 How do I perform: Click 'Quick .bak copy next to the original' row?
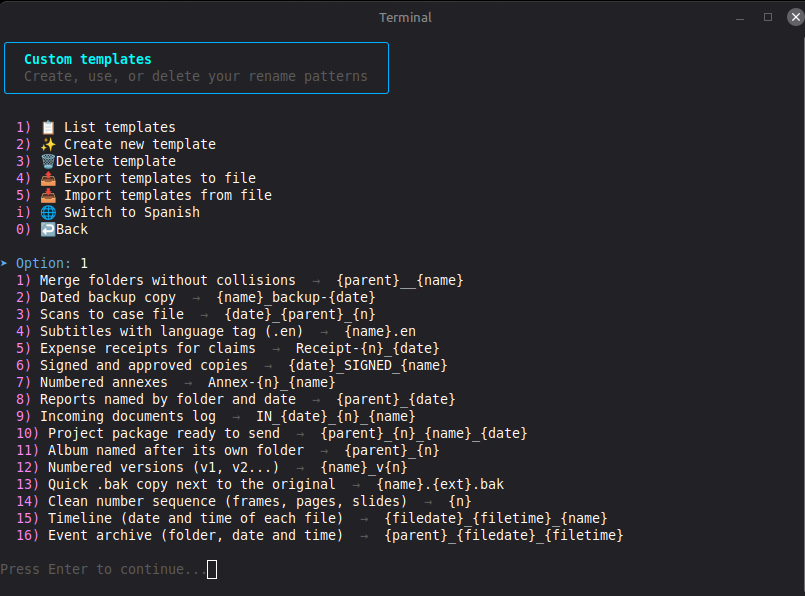260,484
